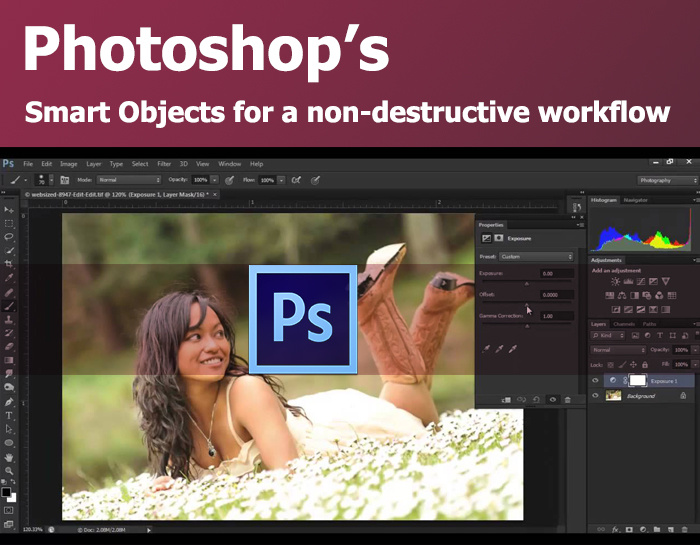Toggle Brush panel button in options bar
The width and height of the screenshot is (700, 545).
[x=65, y=180]
